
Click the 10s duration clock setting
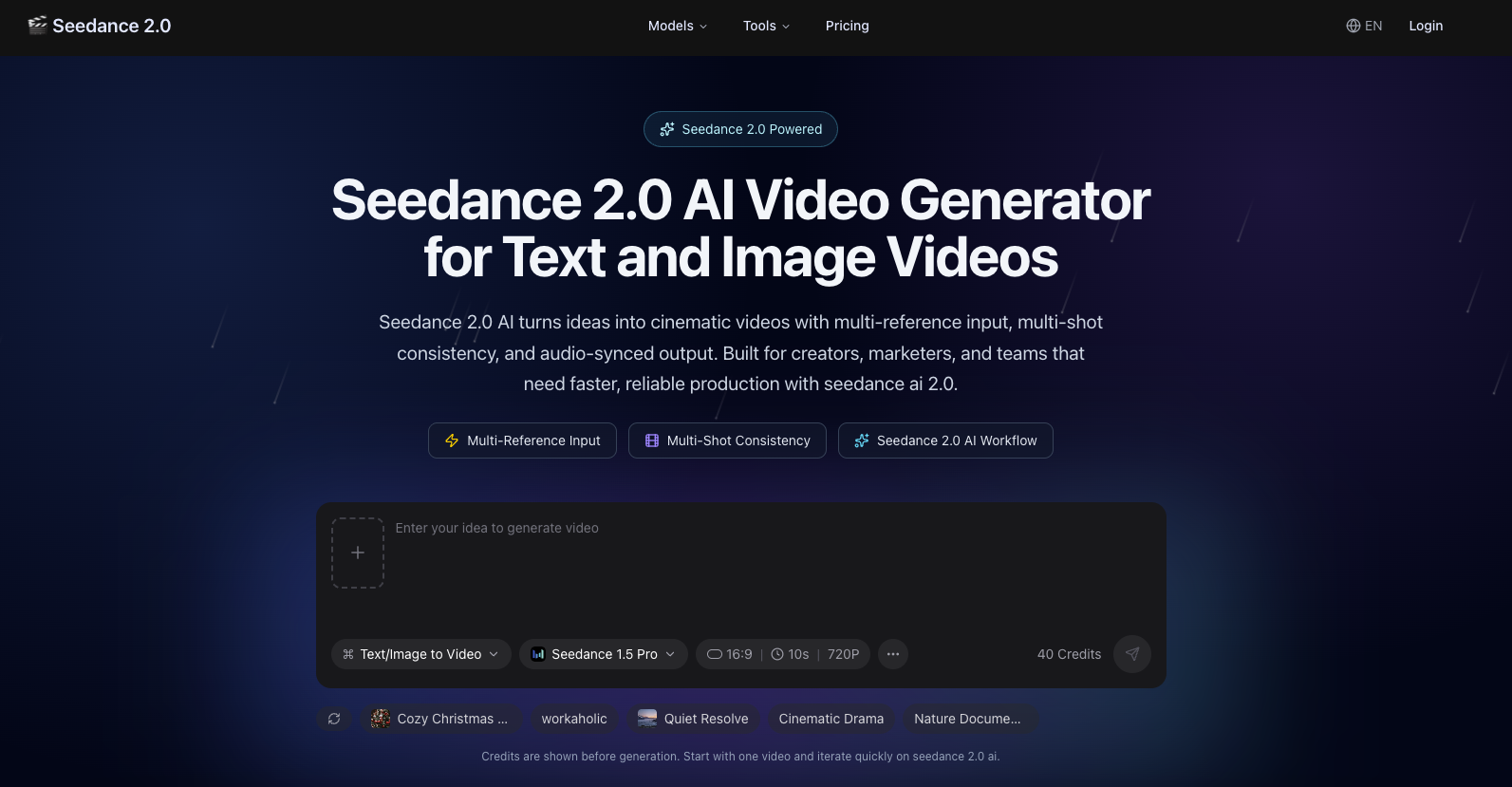790,654
